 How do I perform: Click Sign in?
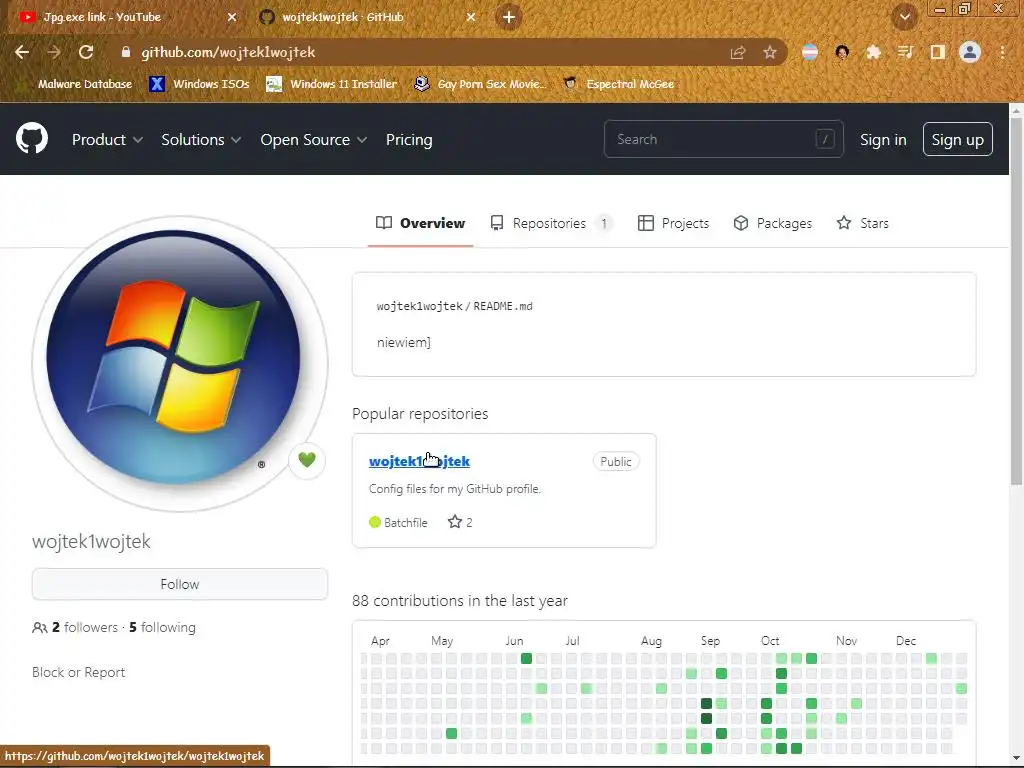coord(883,140)
